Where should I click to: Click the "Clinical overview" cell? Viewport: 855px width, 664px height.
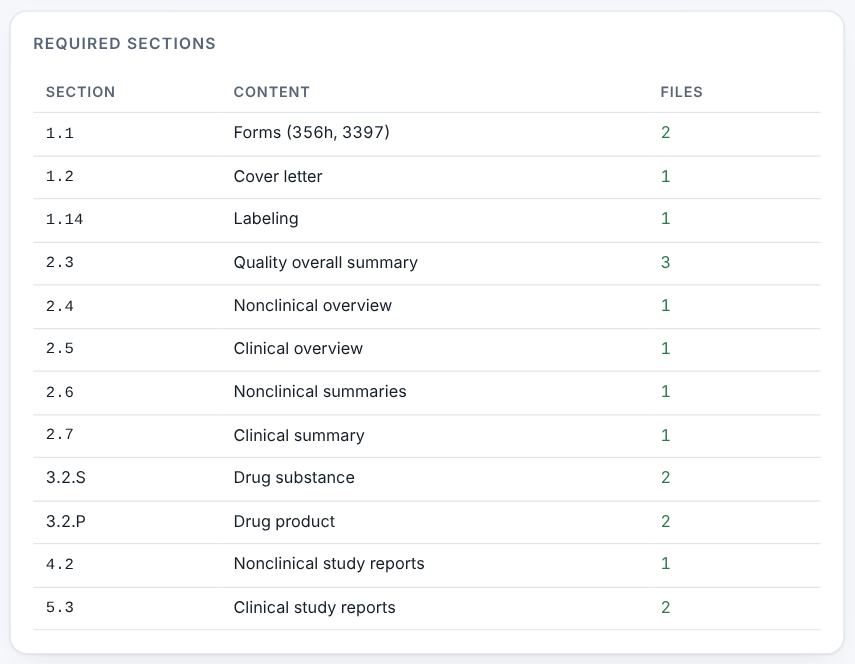(298, 348)
